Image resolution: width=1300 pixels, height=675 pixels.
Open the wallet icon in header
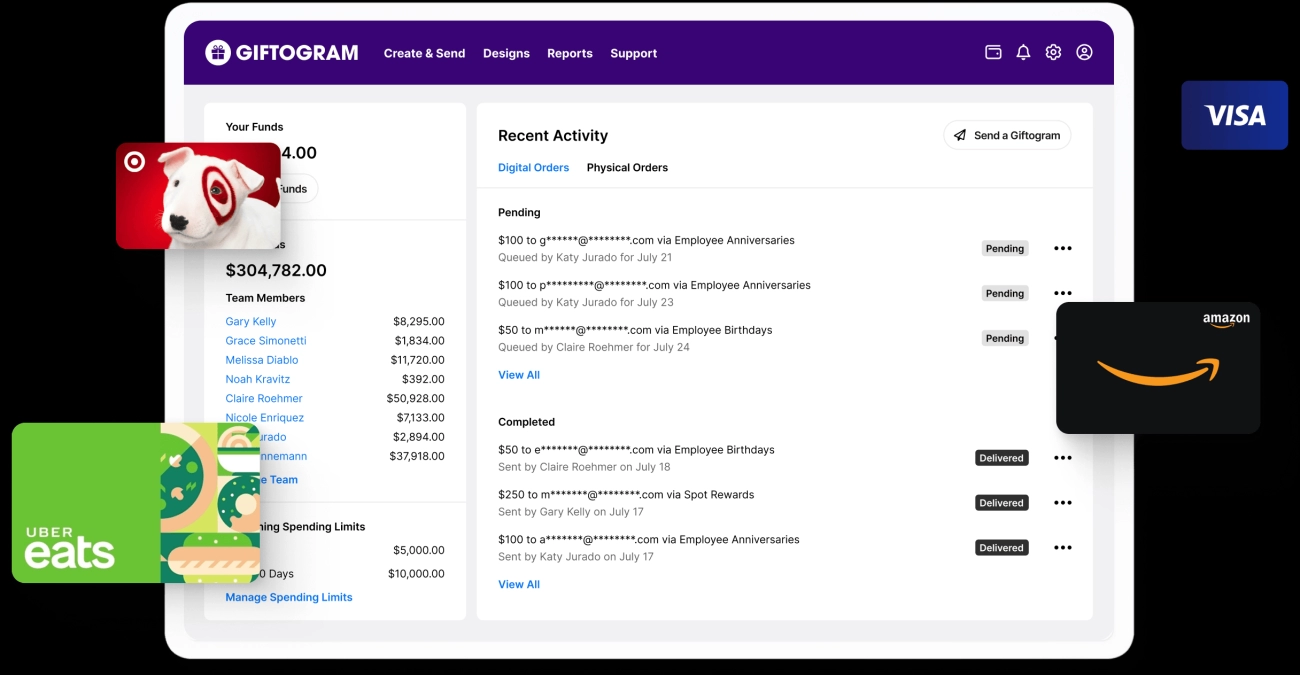993,53
